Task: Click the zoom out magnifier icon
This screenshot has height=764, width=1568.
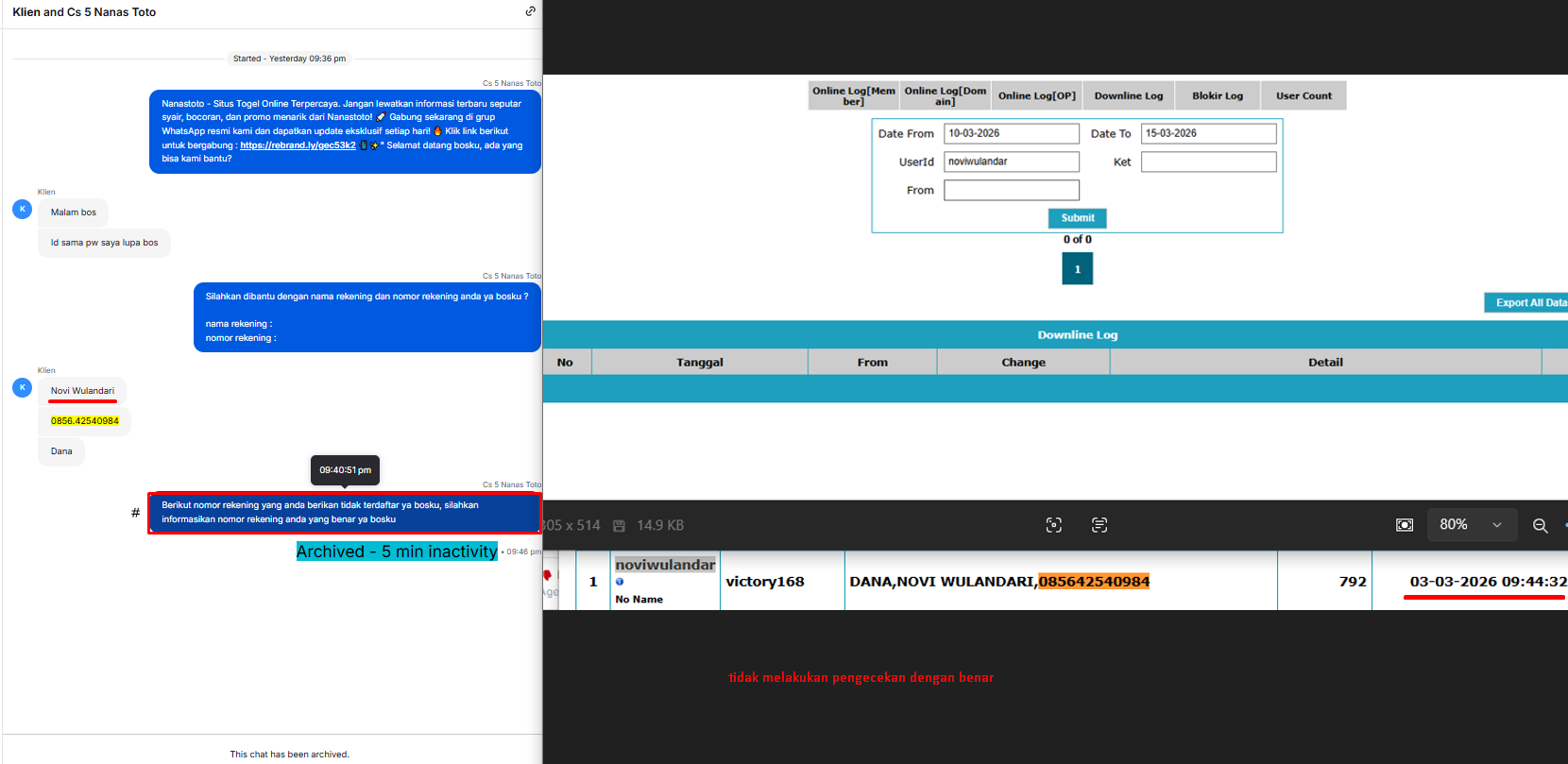Action: pos(1540,525)
